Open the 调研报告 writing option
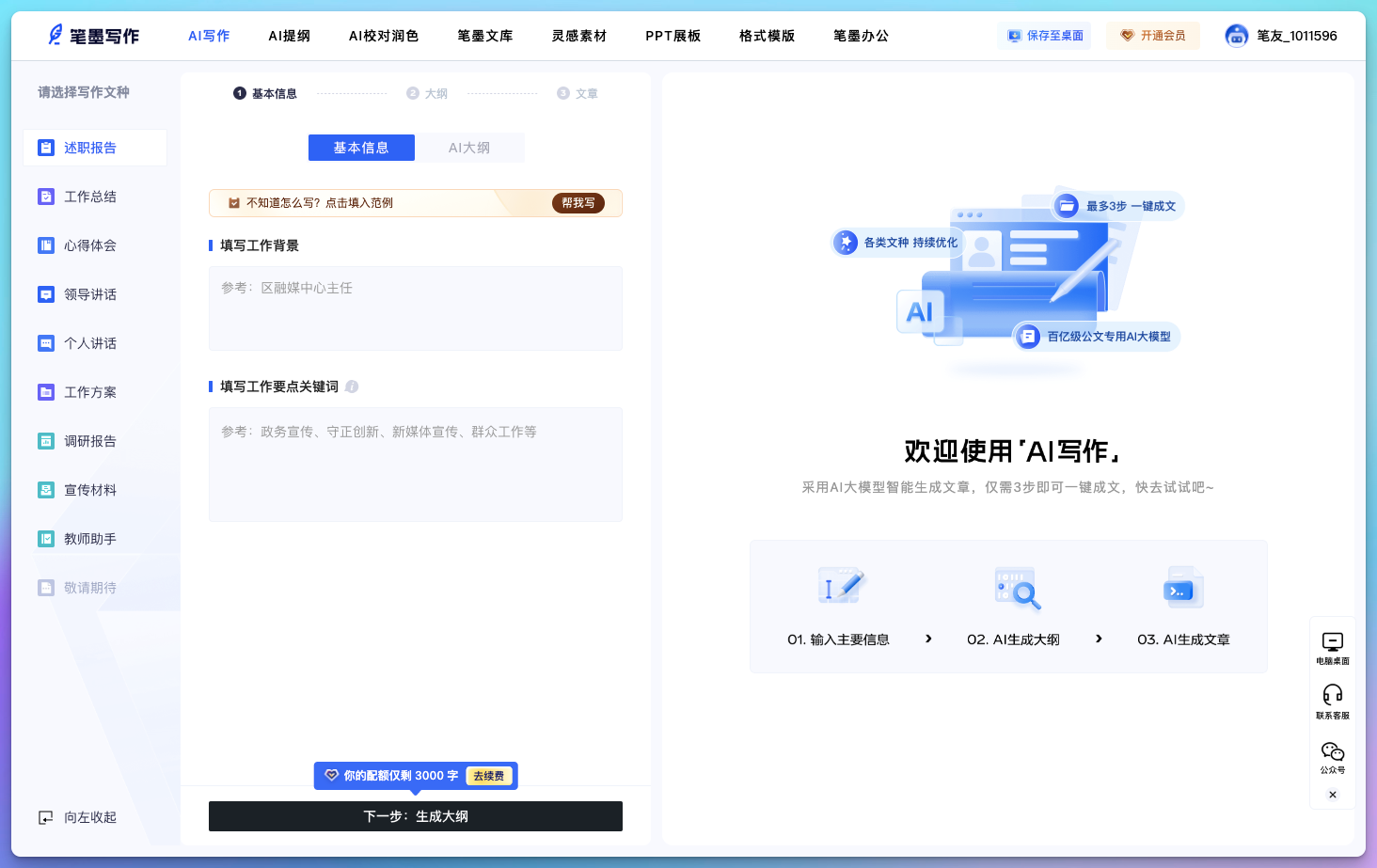 click(46, 441)
